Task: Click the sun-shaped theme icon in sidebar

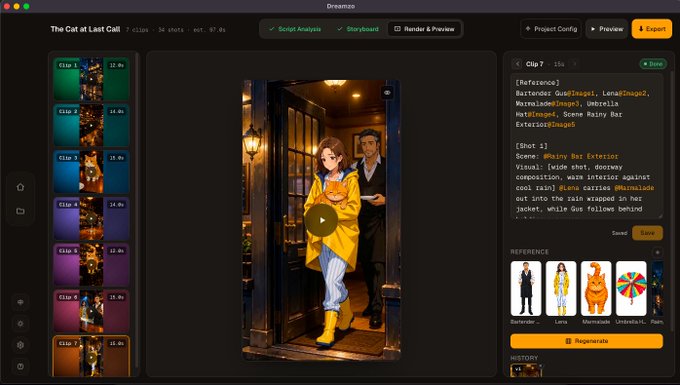Action: pos(20,323)
